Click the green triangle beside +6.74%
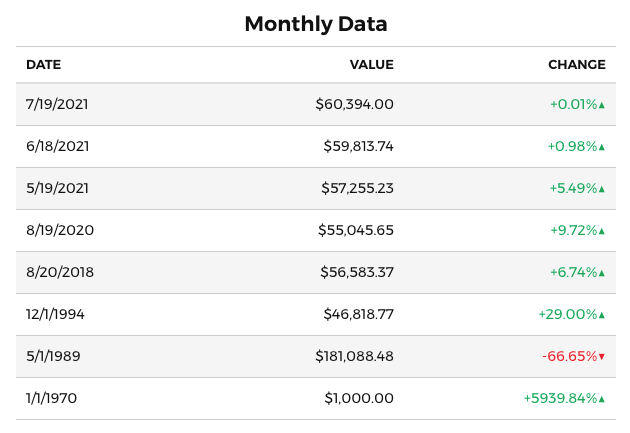The width and height of the screenshot is (630, 433). (602, 273)
